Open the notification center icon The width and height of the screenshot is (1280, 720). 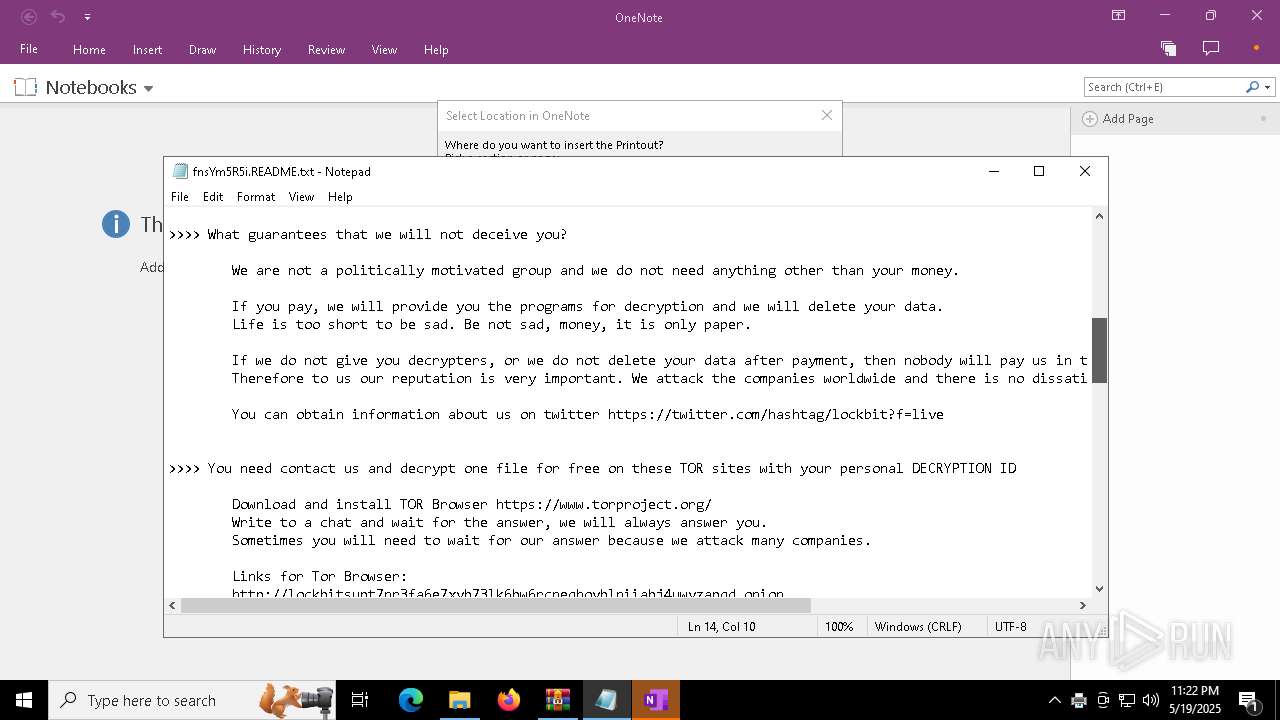pos(1249,700)
